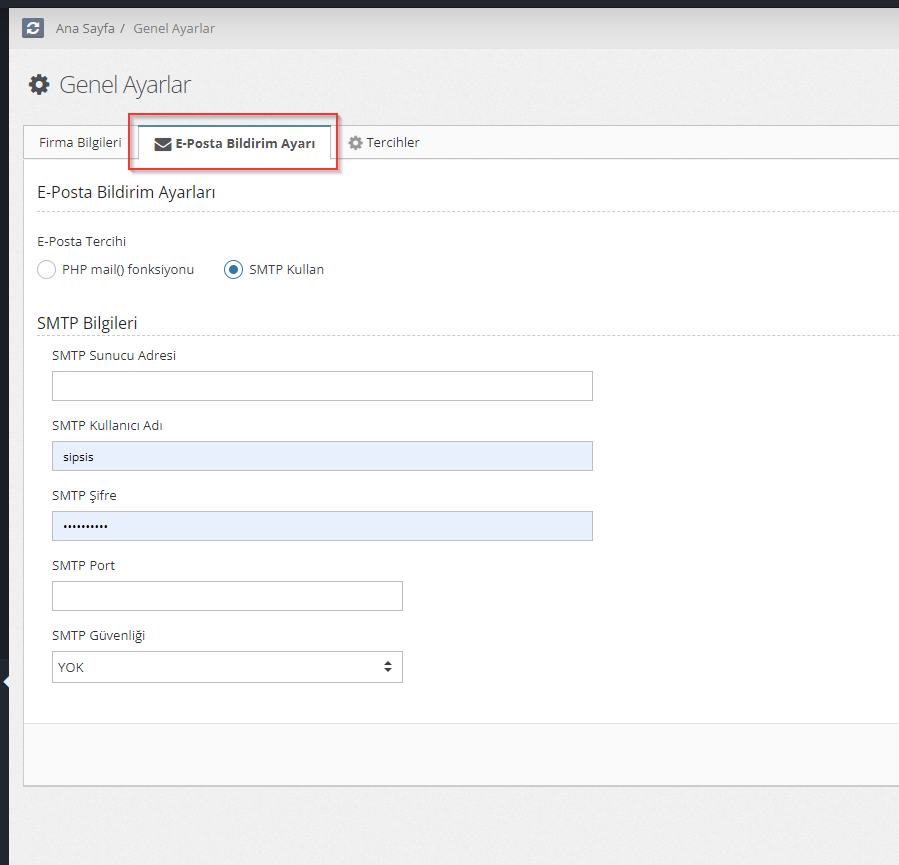Open the SMTP Güvenliği dropdown showing YOK
This screenshot has height=865, width=899.
[x=227, y=667]
